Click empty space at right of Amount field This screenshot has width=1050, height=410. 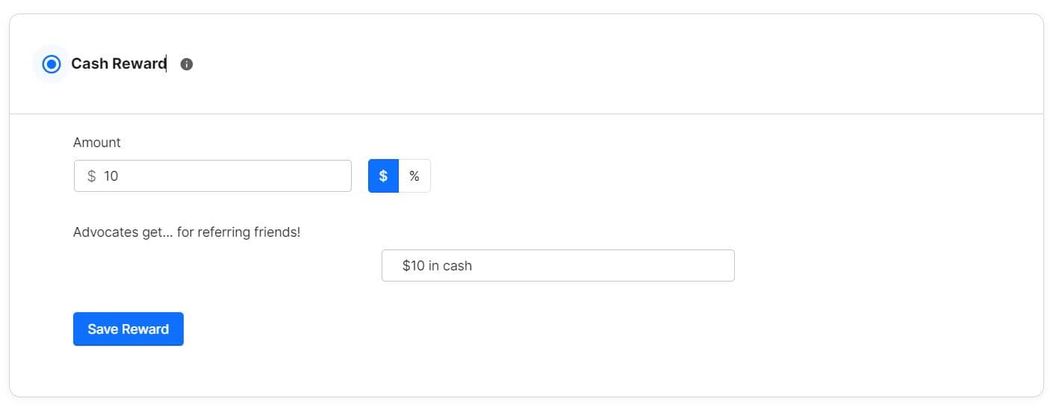[300, 176]
